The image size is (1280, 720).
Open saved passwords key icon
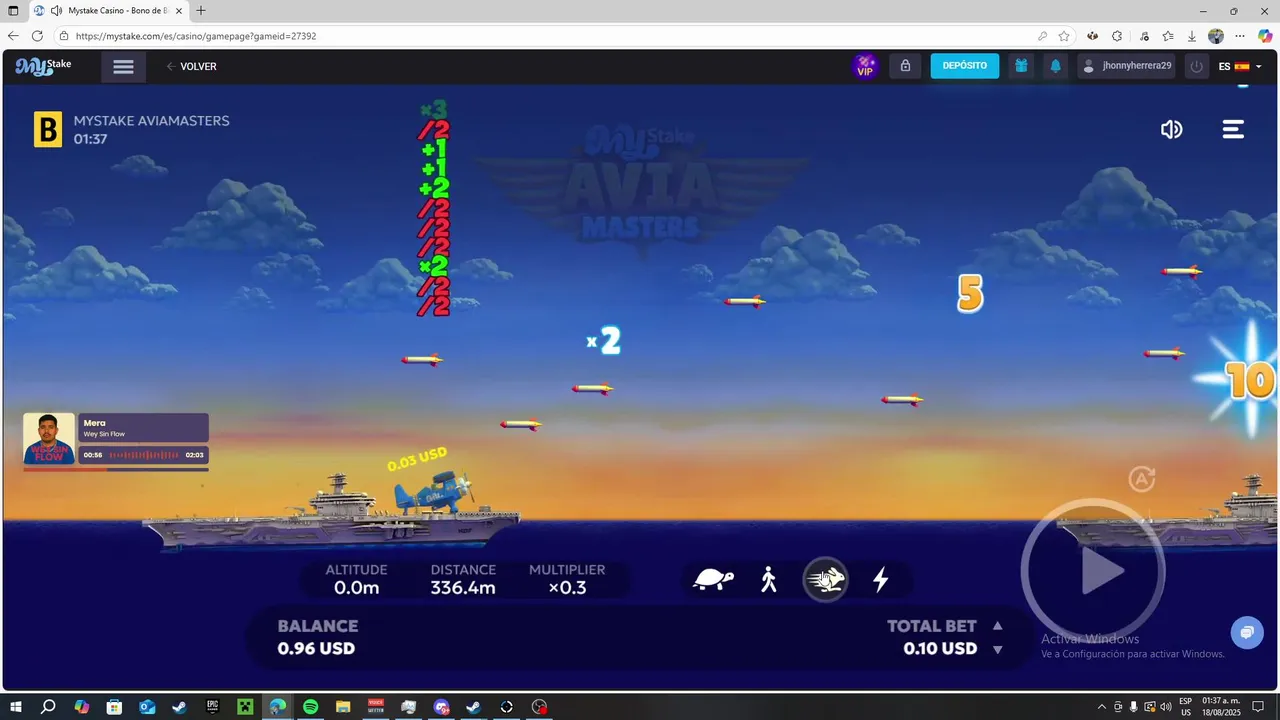pyautogui.click(x=1042, y=36)
